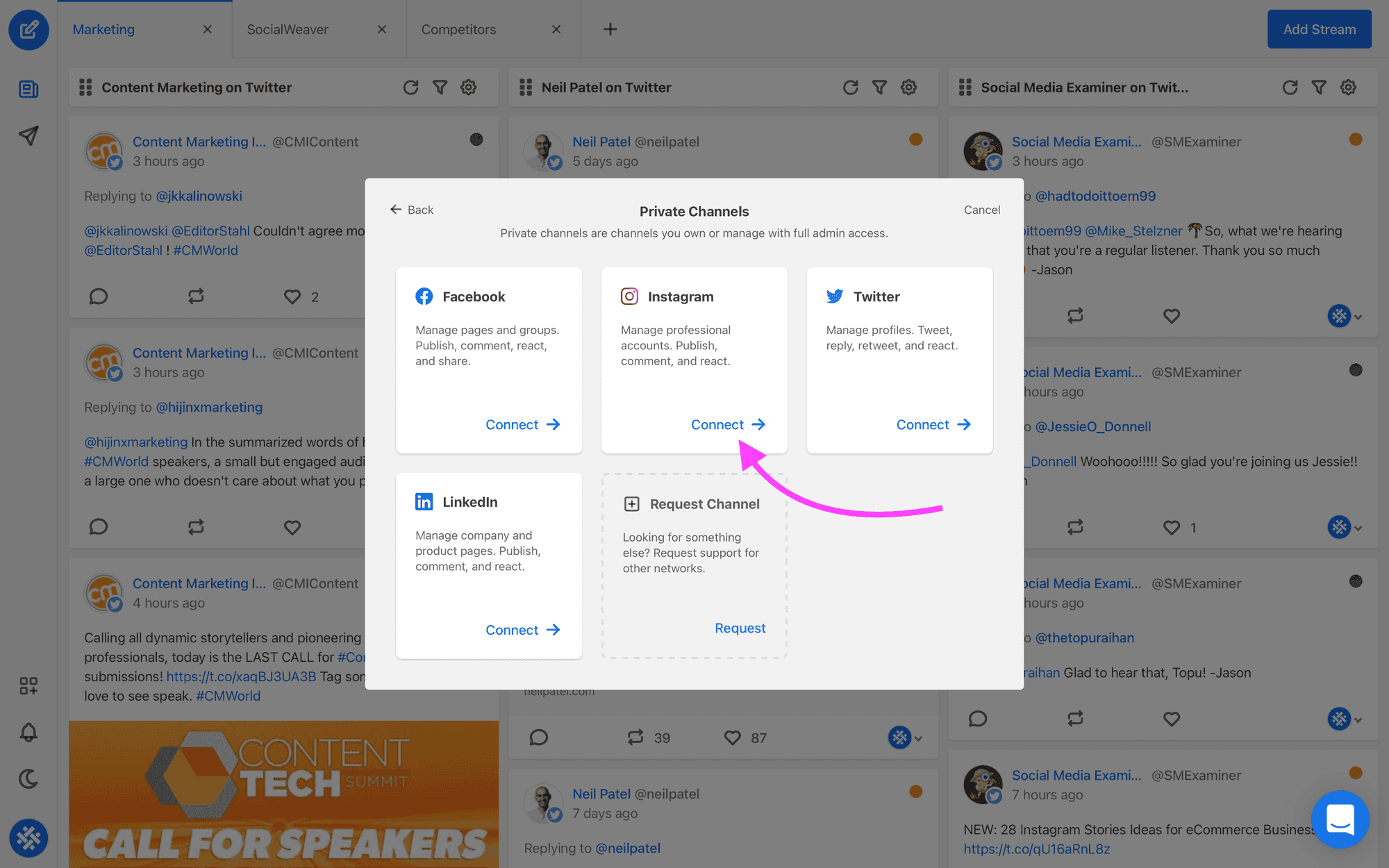Request support for other channel networks
Screen dimensions: 1389x868
740,628
